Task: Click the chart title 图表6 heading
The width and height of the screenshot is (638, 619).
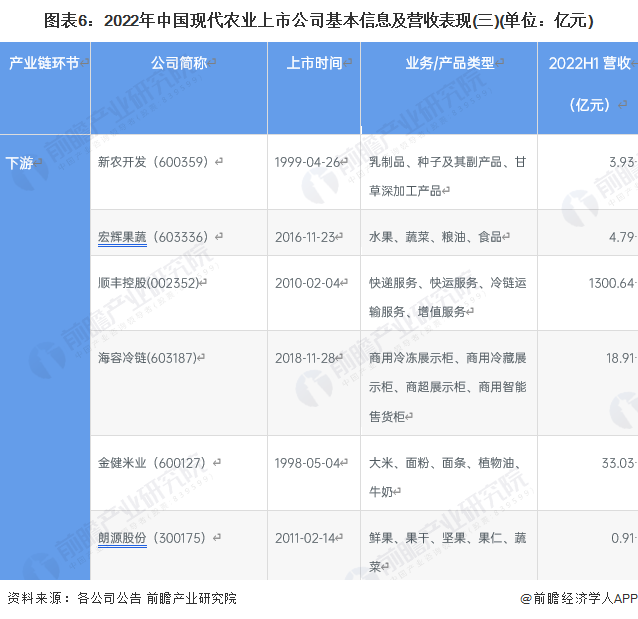Action: pos(319,19)
